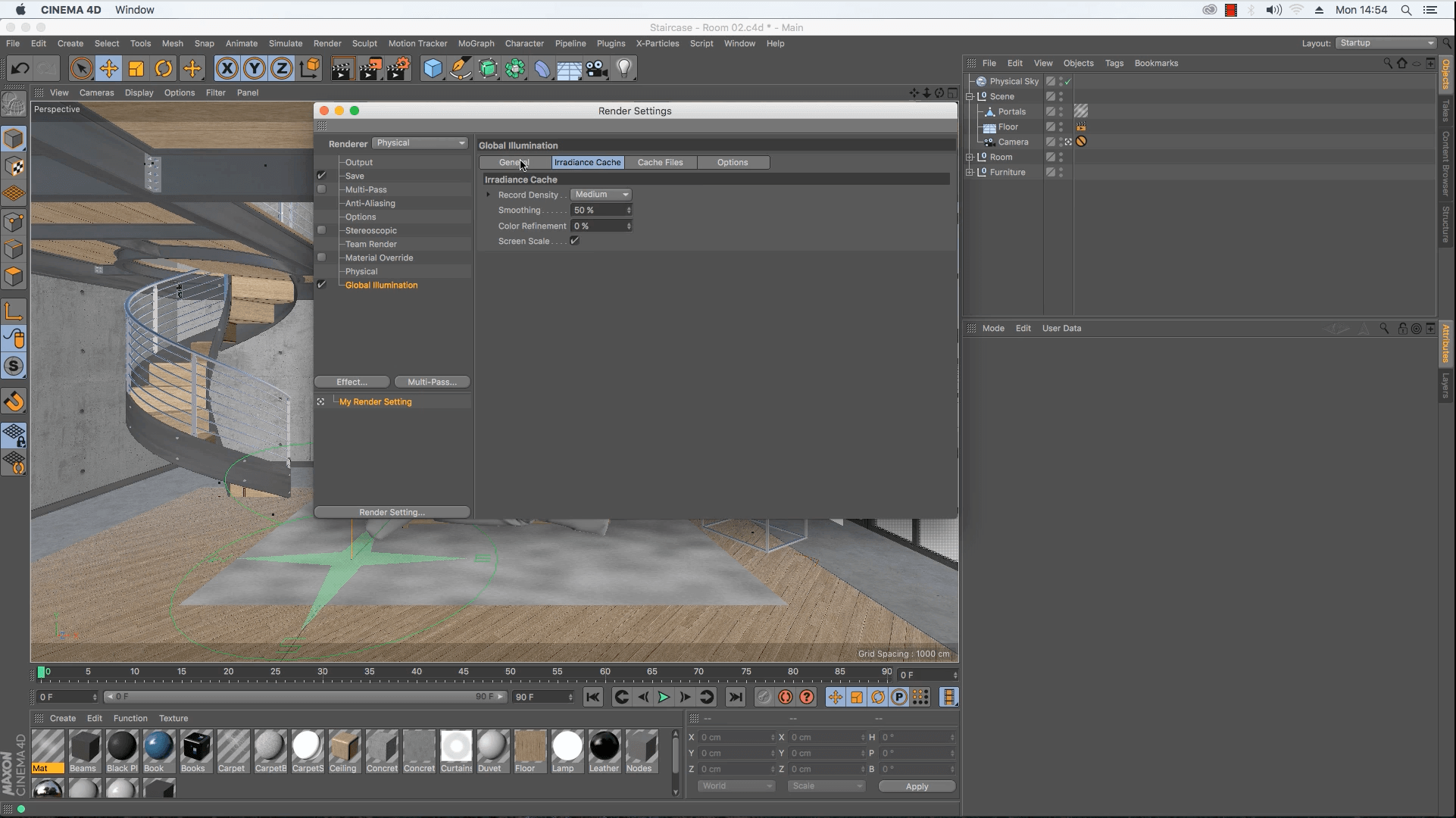Click the Light bulb icon
1456x818 pixels.
click(x=623, y=69)
